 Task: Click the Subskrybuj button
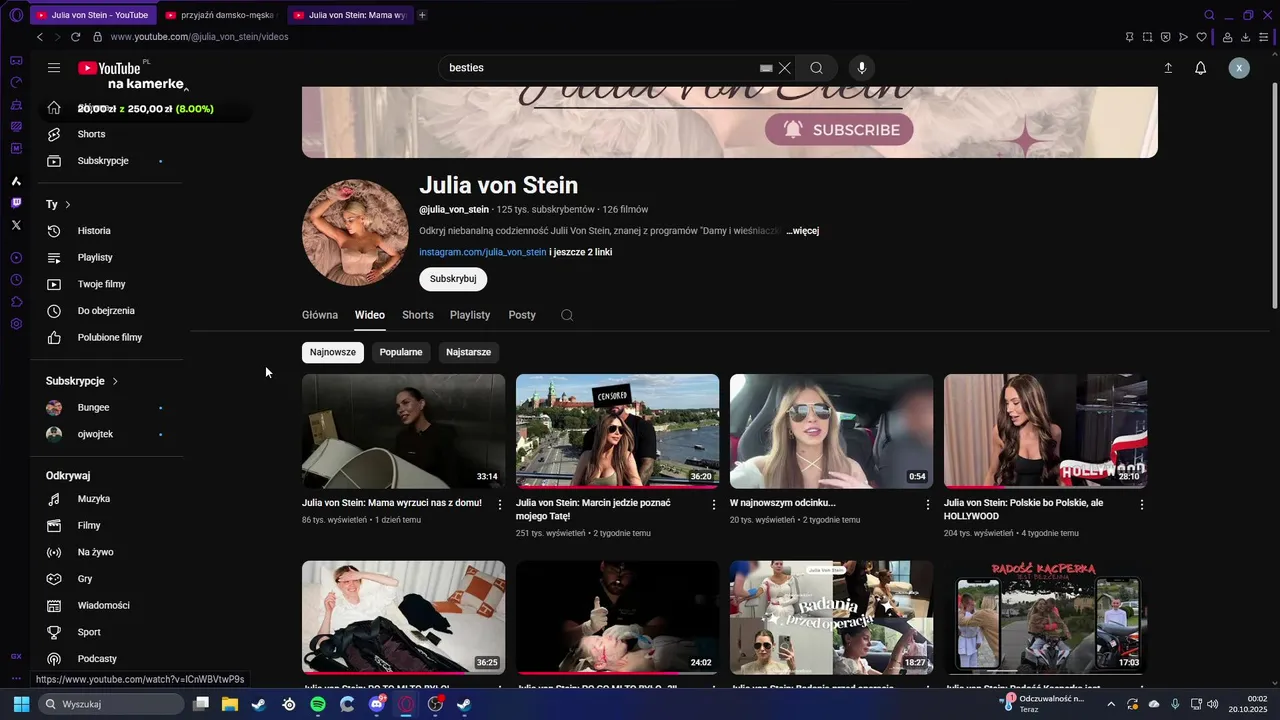pos(453,279)
